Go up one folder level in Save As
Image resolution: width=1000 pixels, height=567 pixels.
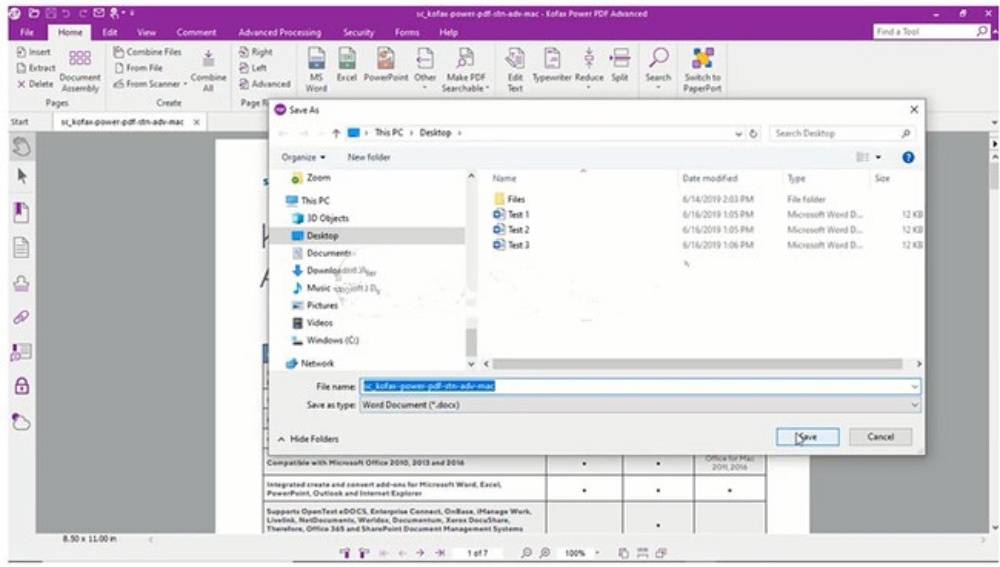[x=336, y=133]
